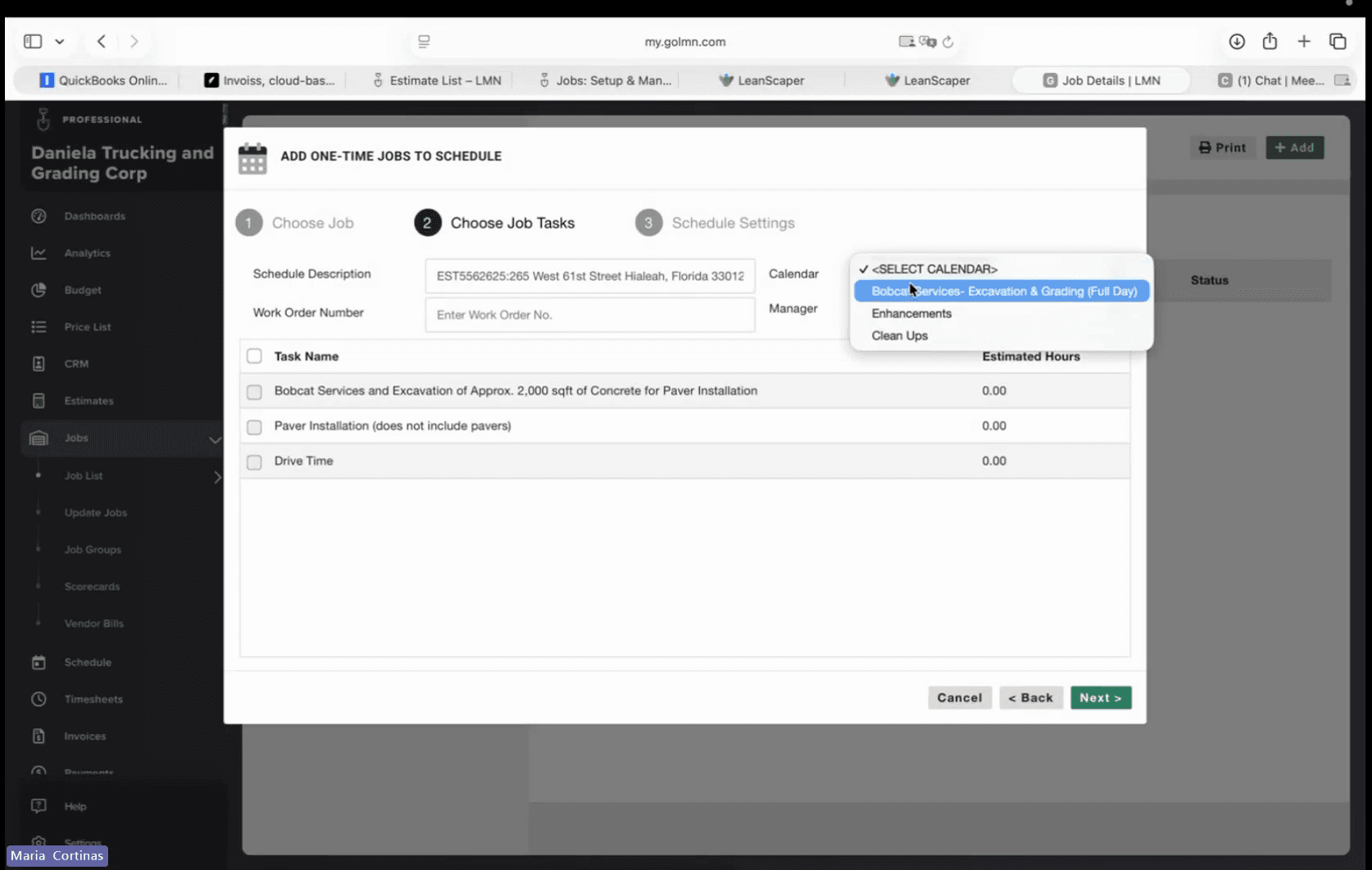The width and height of the screenshot is (1372, 870).
Task: Check the select-all Task Name checkbox
Action: pyautogui.click(x=254, y=356)
